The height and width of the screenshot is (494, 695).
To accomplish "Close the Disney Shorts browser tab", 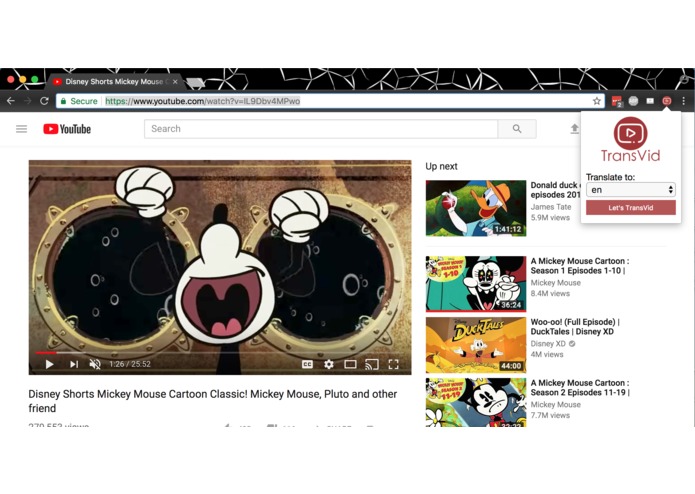I will (175, 82).
